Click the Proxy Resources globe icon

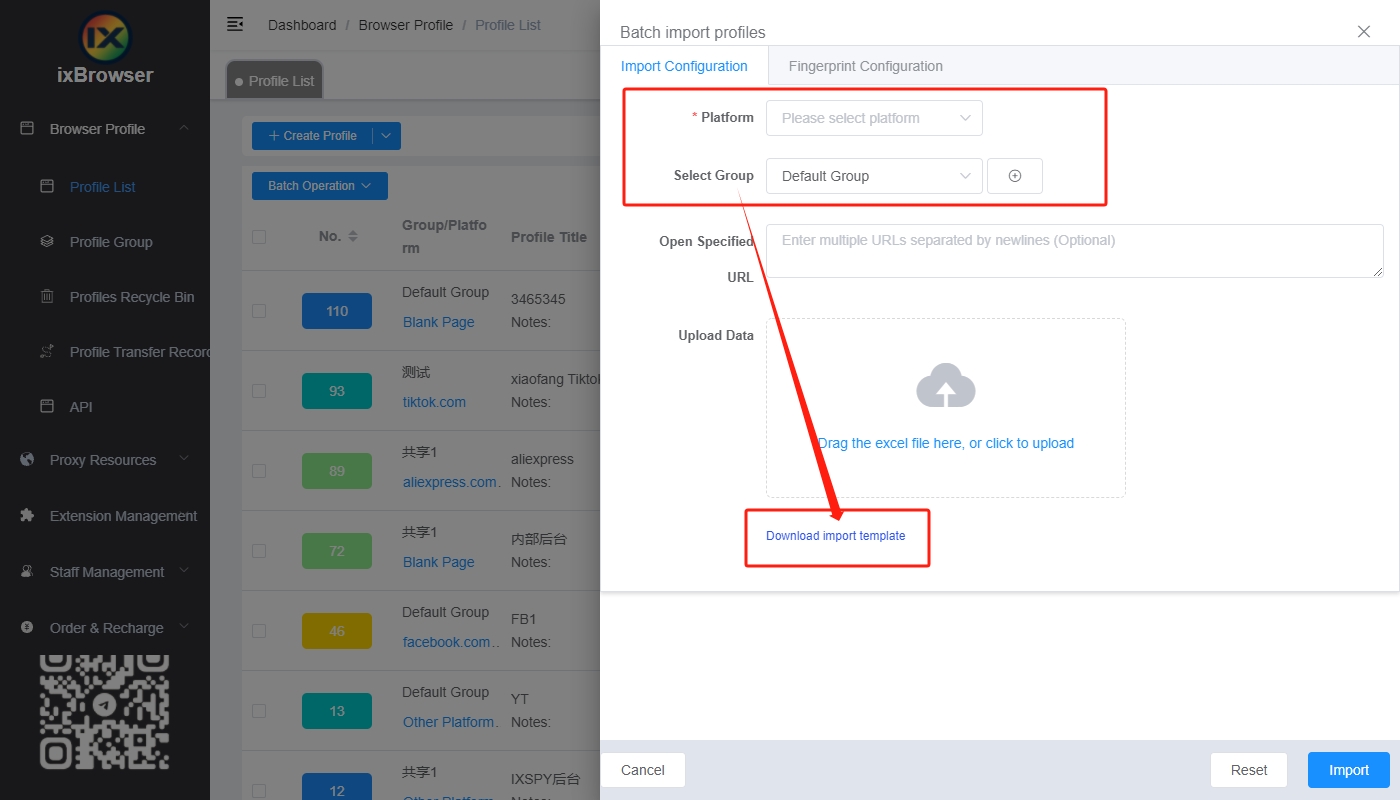tap(28, 460)
